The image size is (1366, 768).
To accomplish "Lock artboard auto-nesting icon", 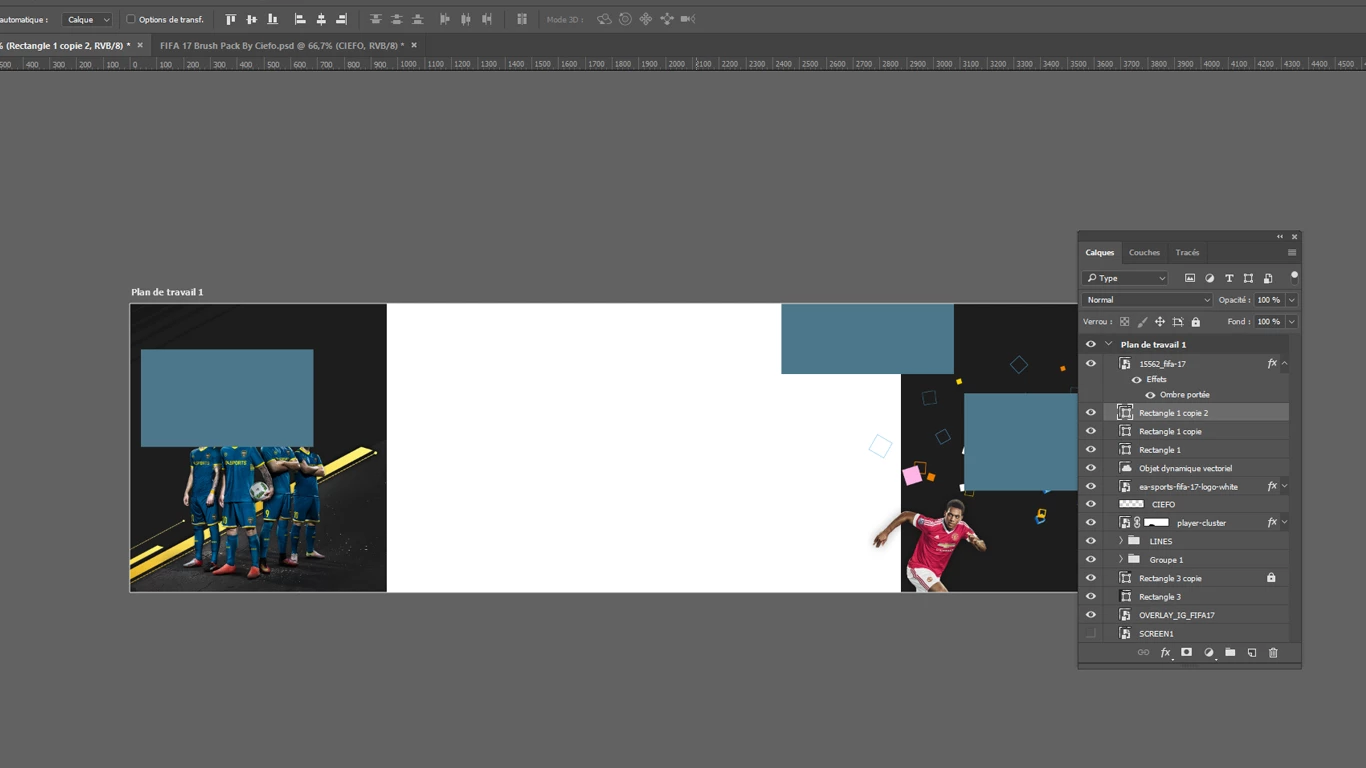I will click(1178, 322).
